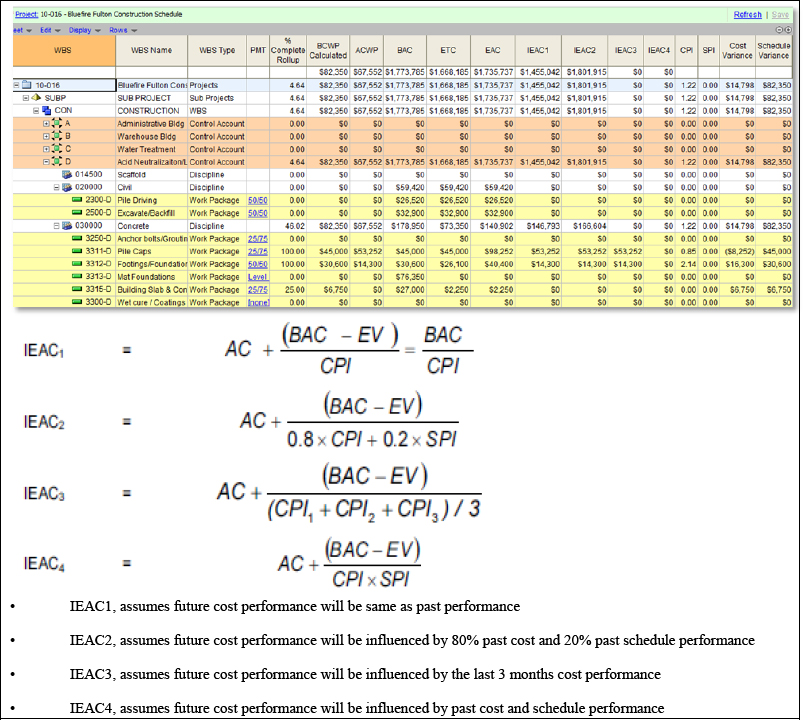Collapse the 10-016 project node

pos(17,85)
